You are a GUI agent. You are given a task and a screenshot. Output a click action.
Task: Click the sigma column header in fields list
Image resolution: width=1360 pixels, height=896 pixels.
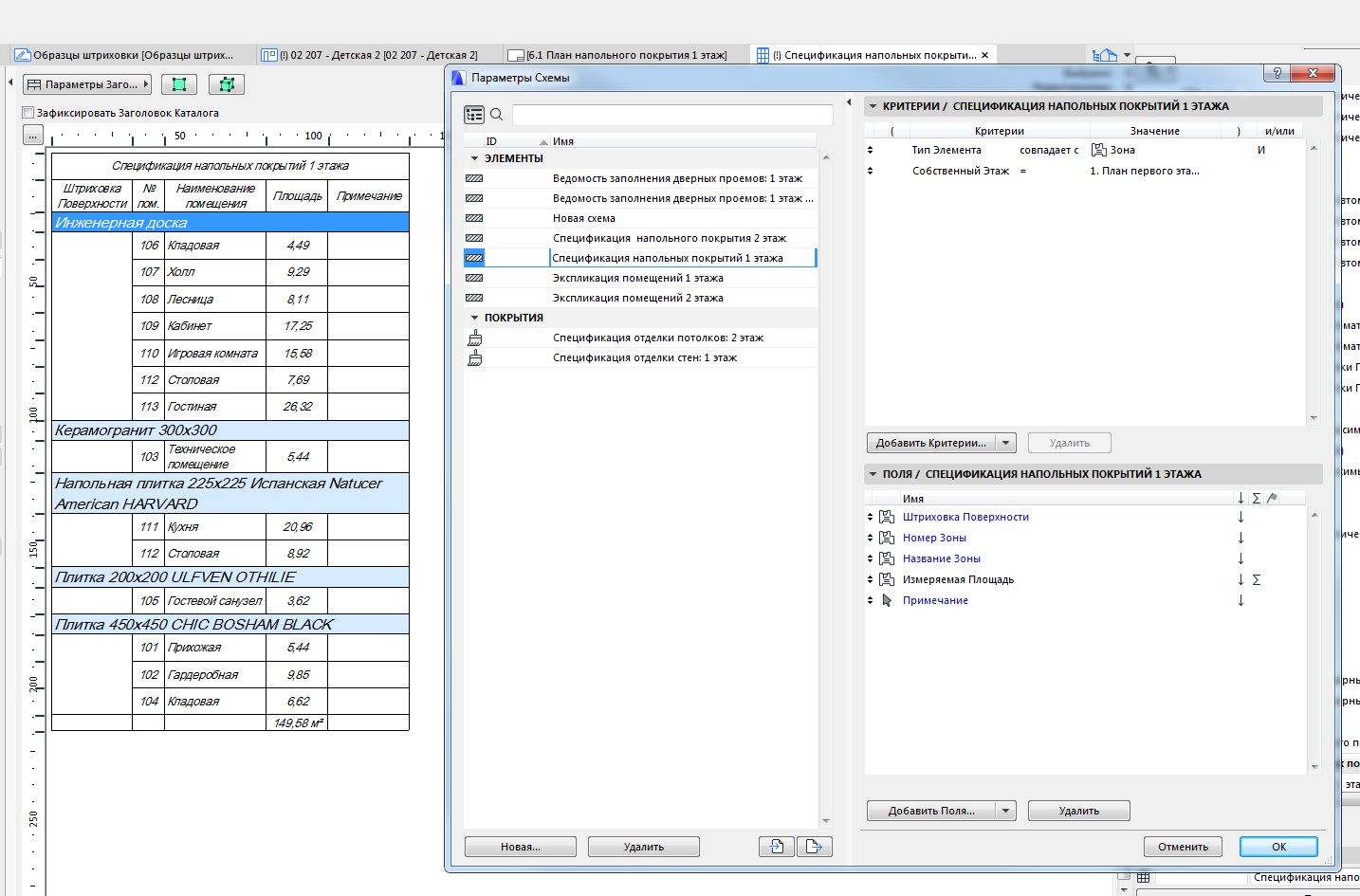[1257, 498]
